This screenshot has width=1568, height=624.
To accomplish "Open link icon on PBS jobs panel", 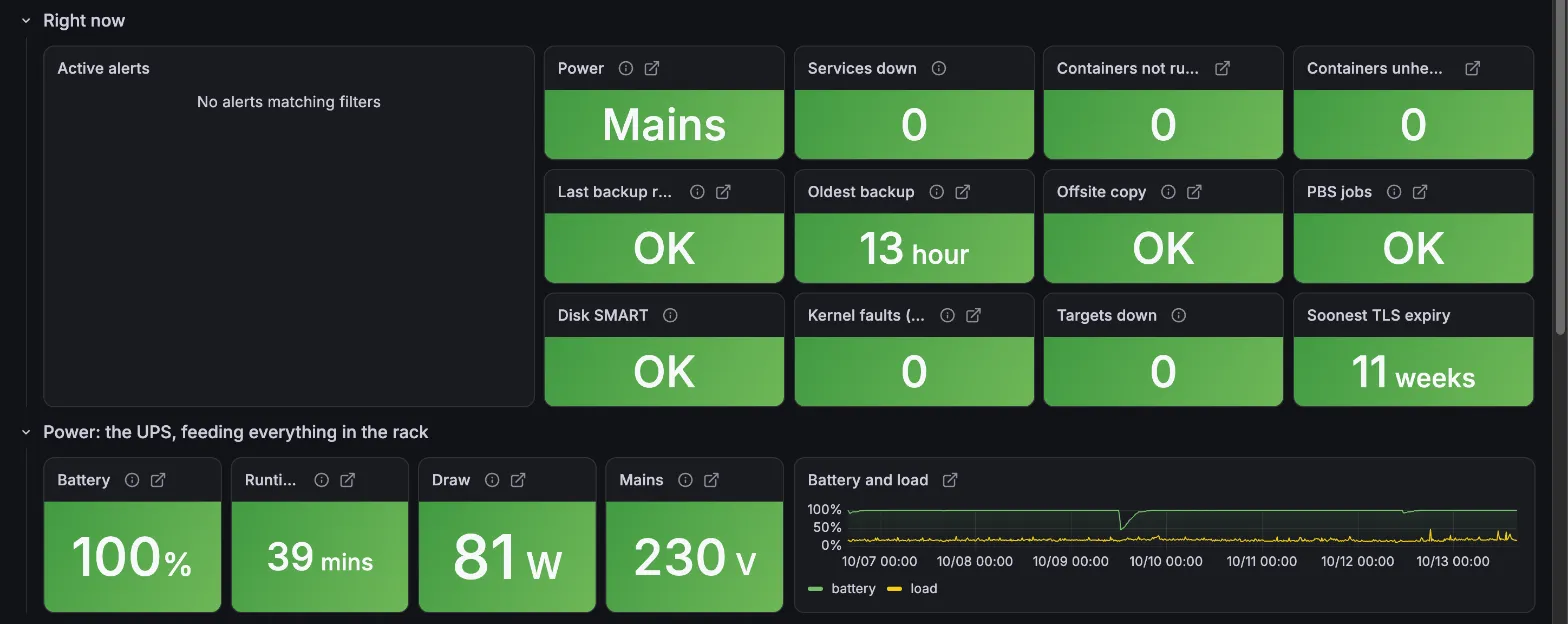I will (x=1420, y=192).
